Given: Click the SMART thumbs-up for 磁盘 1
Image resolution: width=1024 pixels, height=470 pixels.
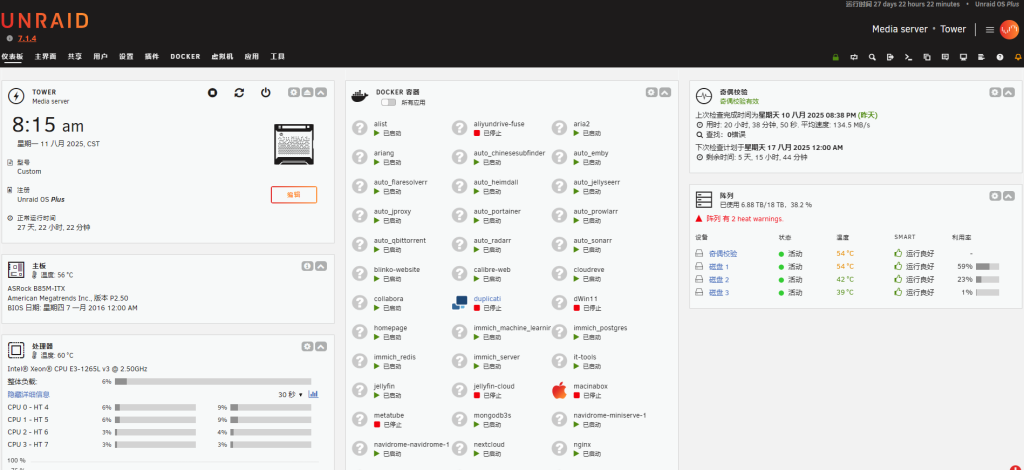Looking at the screenshot, I should (898, 266).
